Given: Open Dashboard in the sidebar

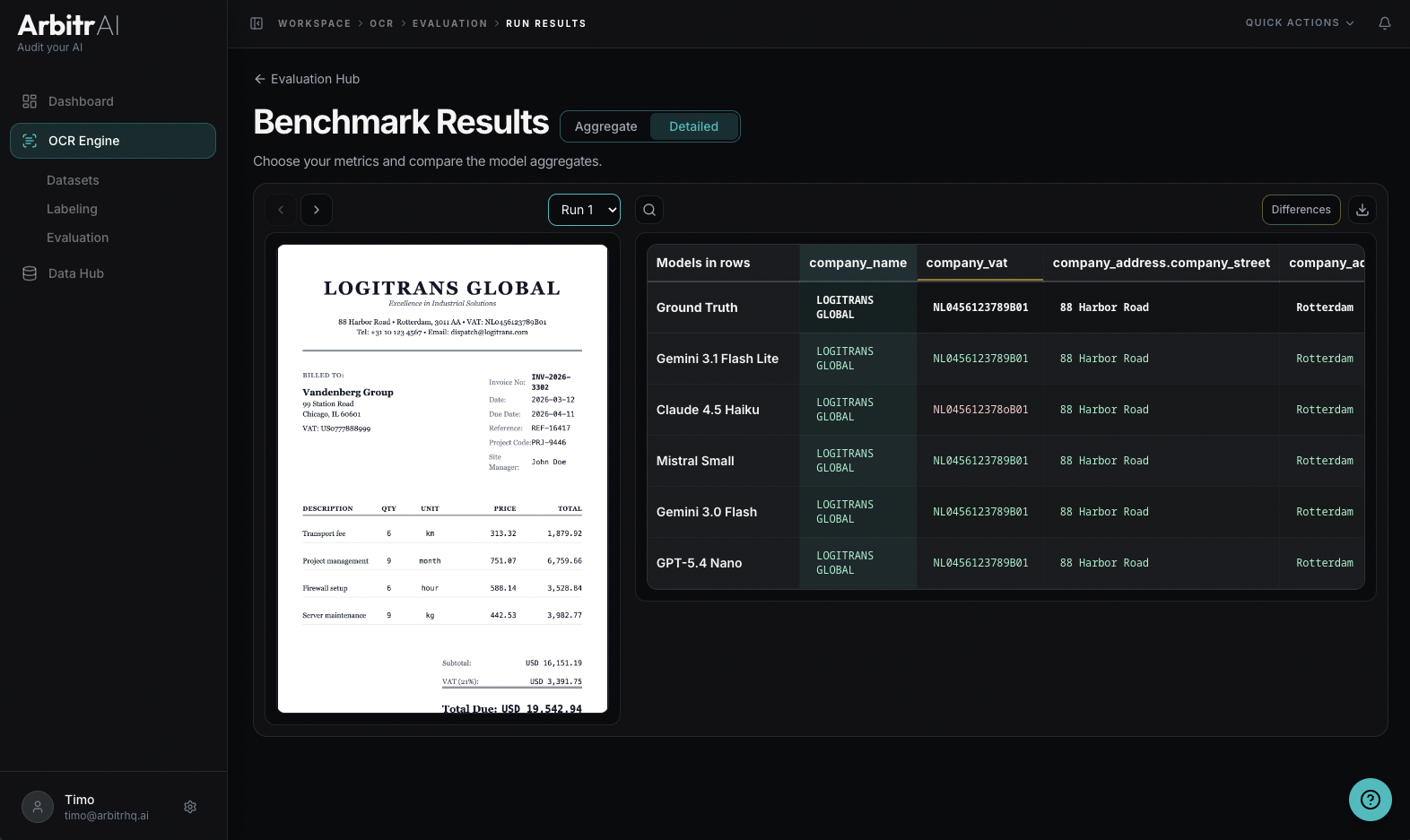Looking at the screenshot, I should (x=81, y=101).
